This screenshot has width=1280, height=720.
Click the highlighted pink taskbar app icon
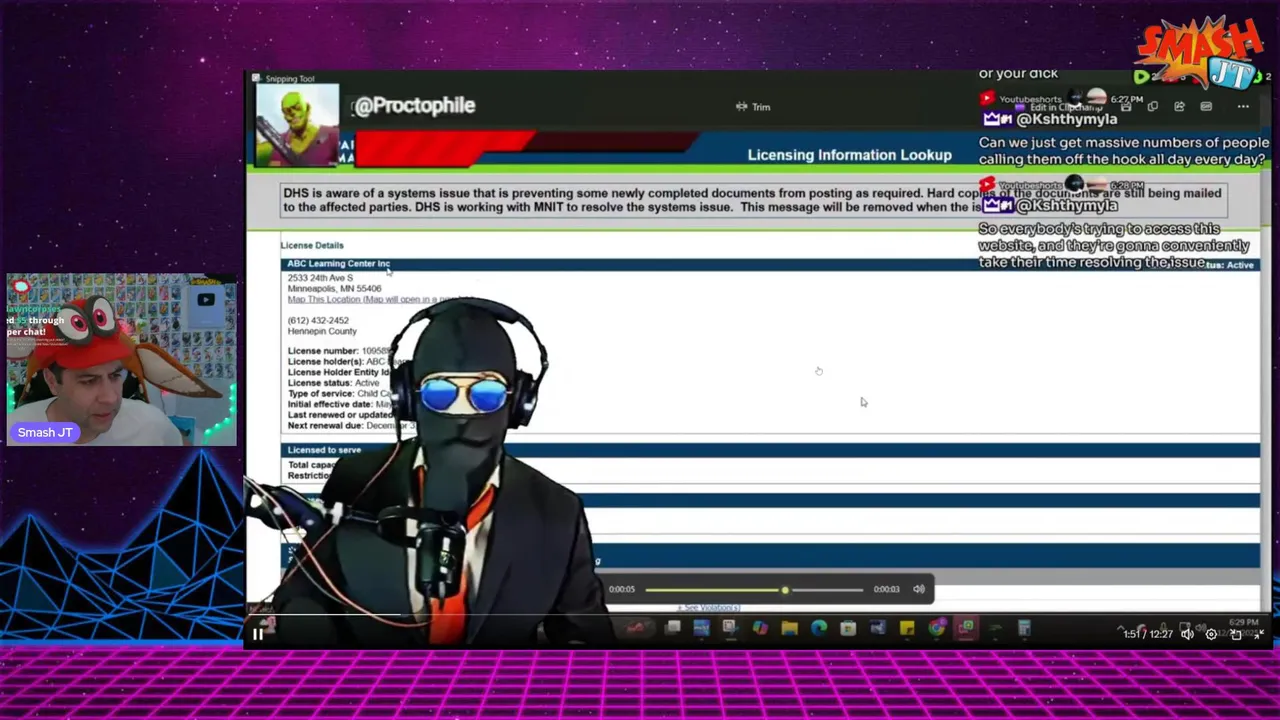tap(966, 628)
